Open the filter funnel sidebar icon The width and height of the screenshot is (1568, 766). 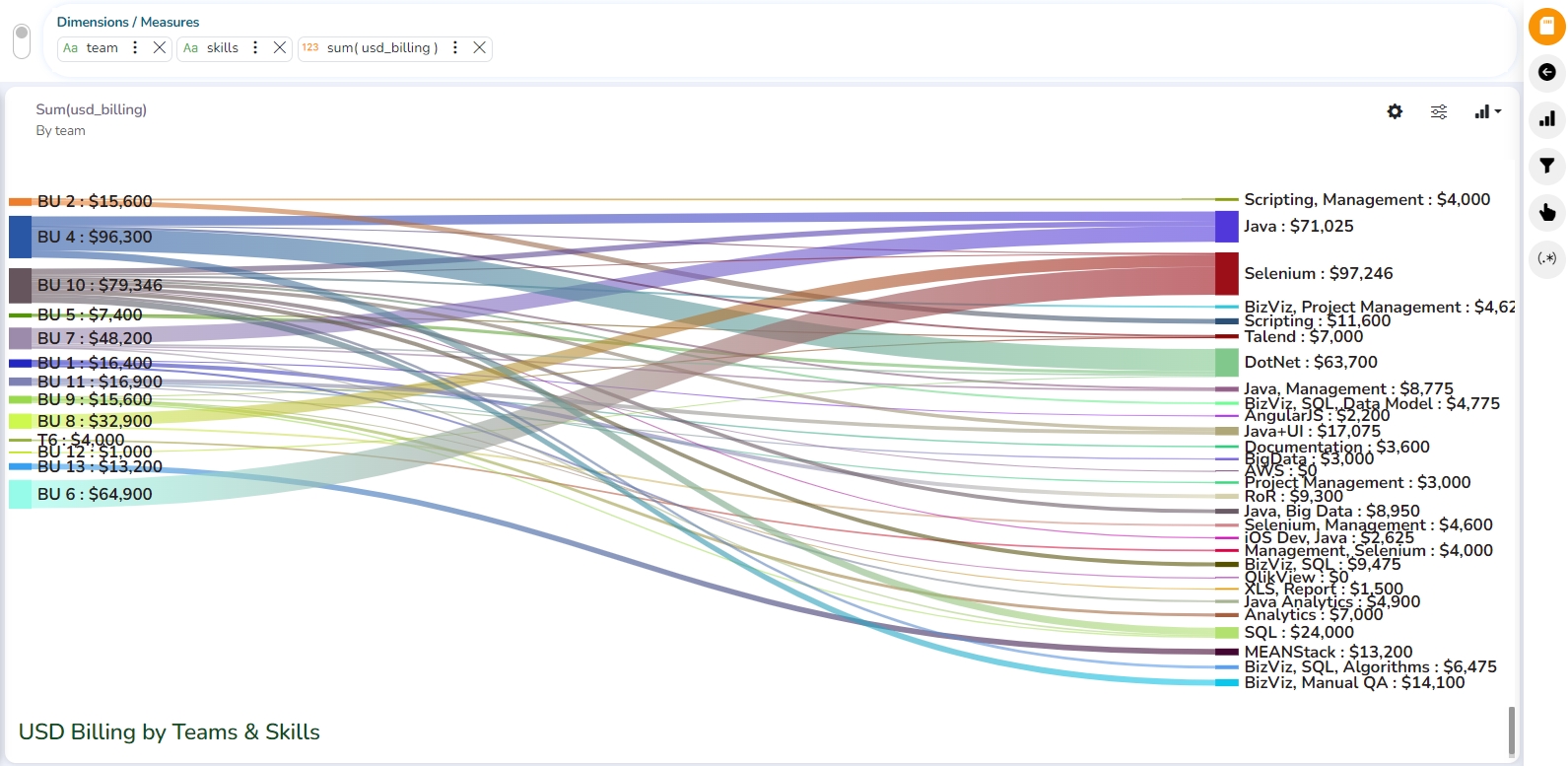coord(1546,166)
